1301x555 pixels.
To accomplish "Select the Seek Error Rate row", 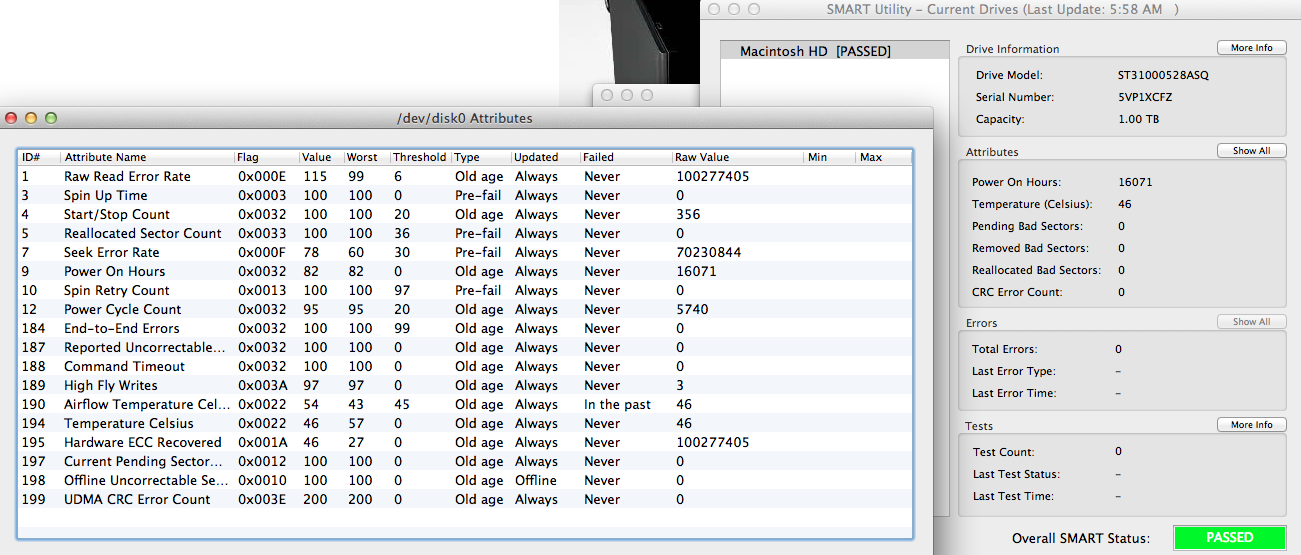I will point(465,252).
